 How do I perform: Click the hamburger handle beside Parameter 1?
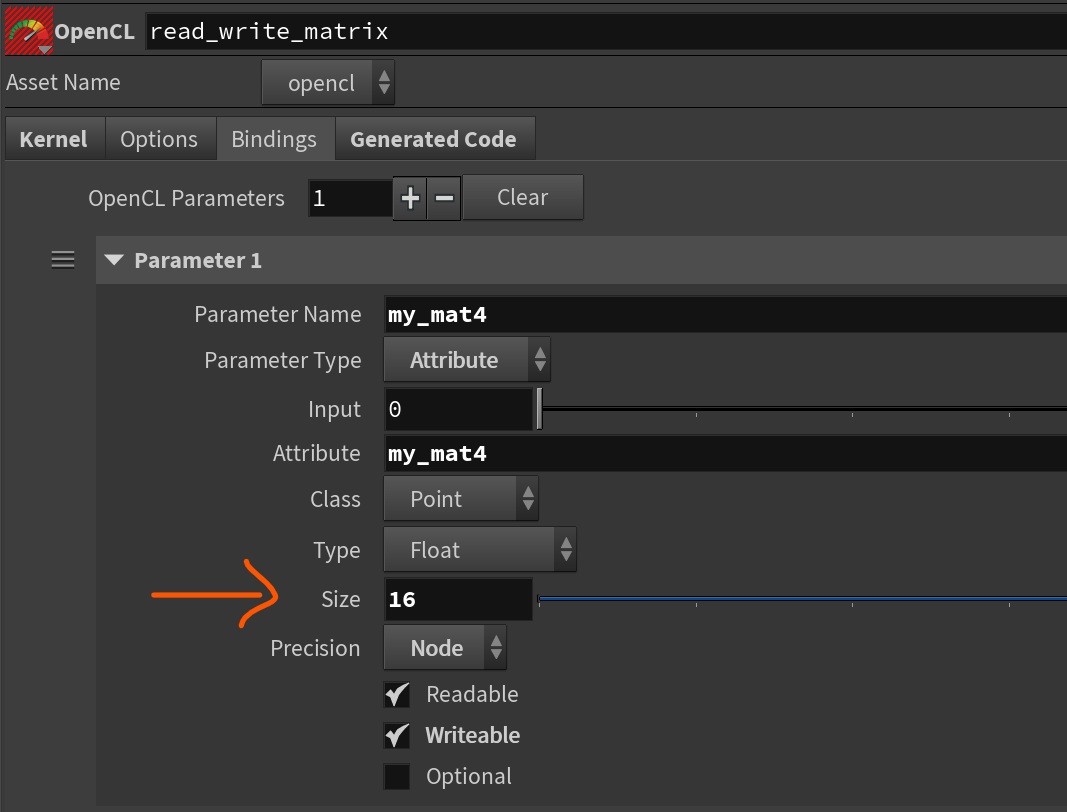(x=63, y=260)
